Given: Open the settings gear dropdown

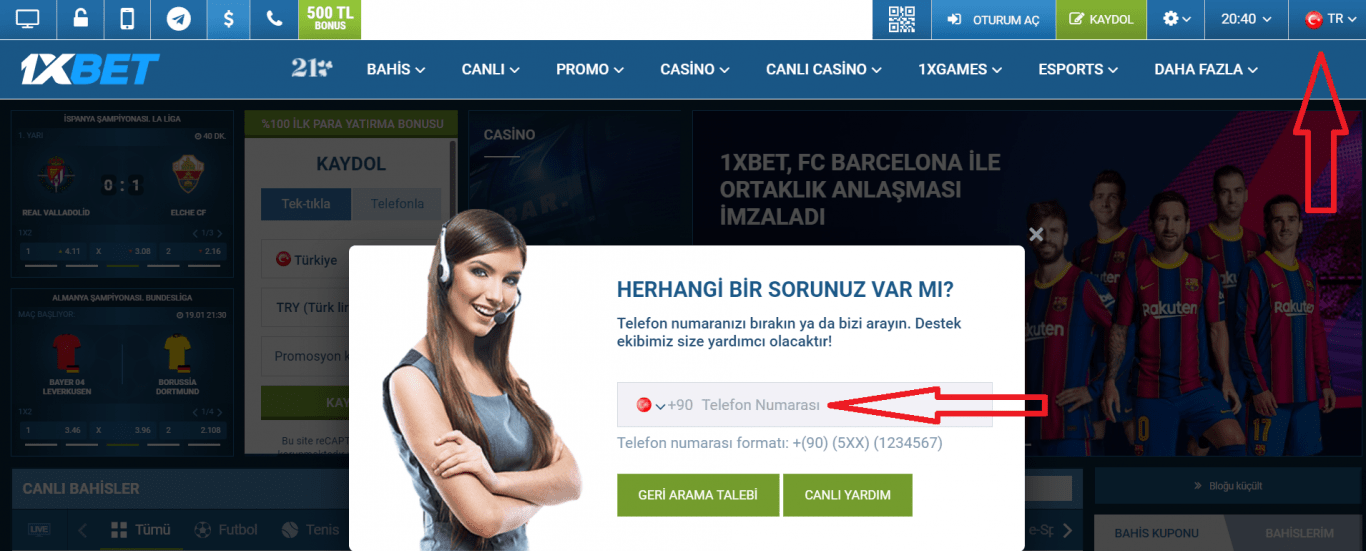Looking at the screenshot, I should pyautogui.click(x=1177, y=19).
